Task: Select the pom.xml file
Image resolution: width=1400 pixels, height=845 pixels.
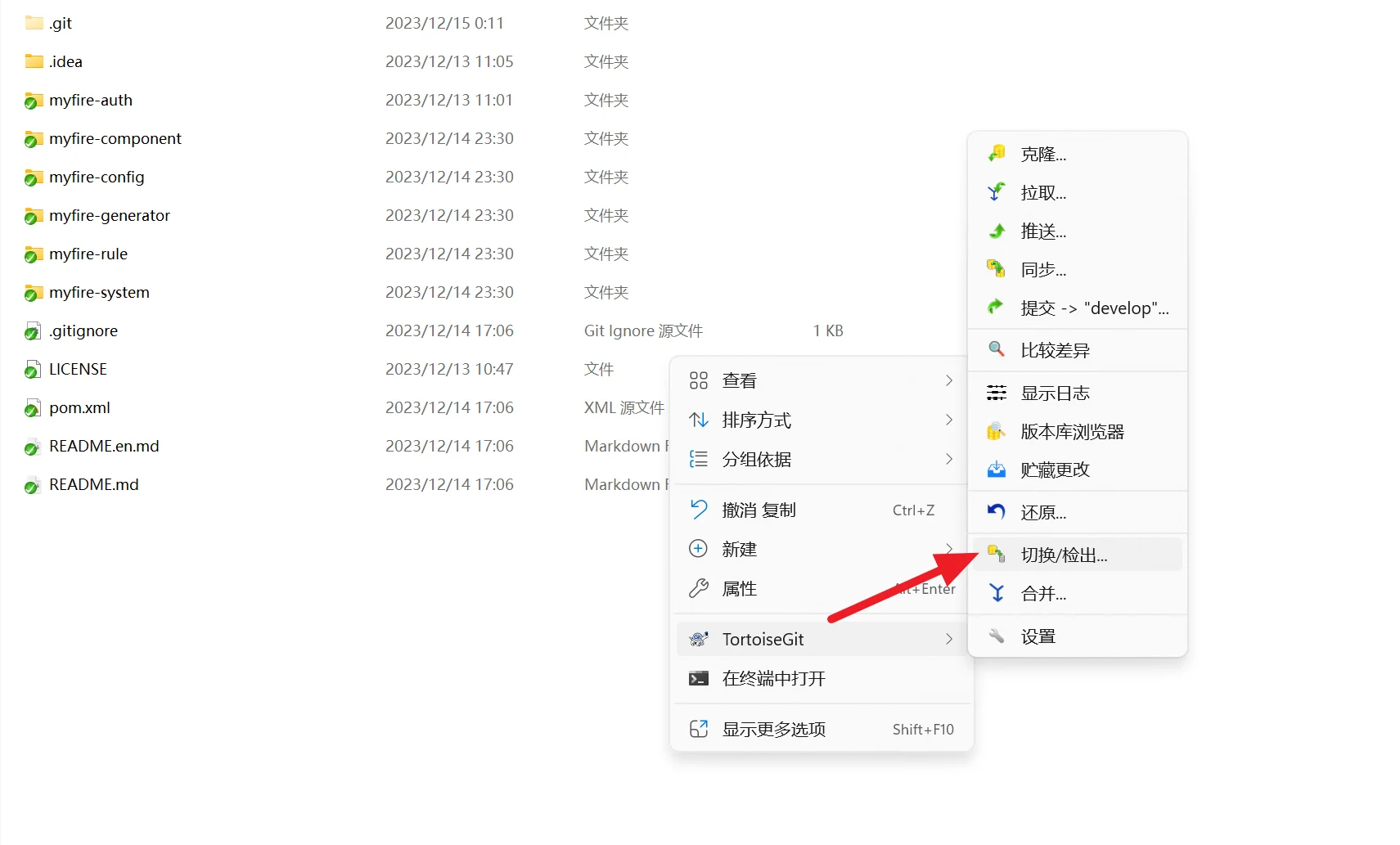Action: [x=79, y=408]
